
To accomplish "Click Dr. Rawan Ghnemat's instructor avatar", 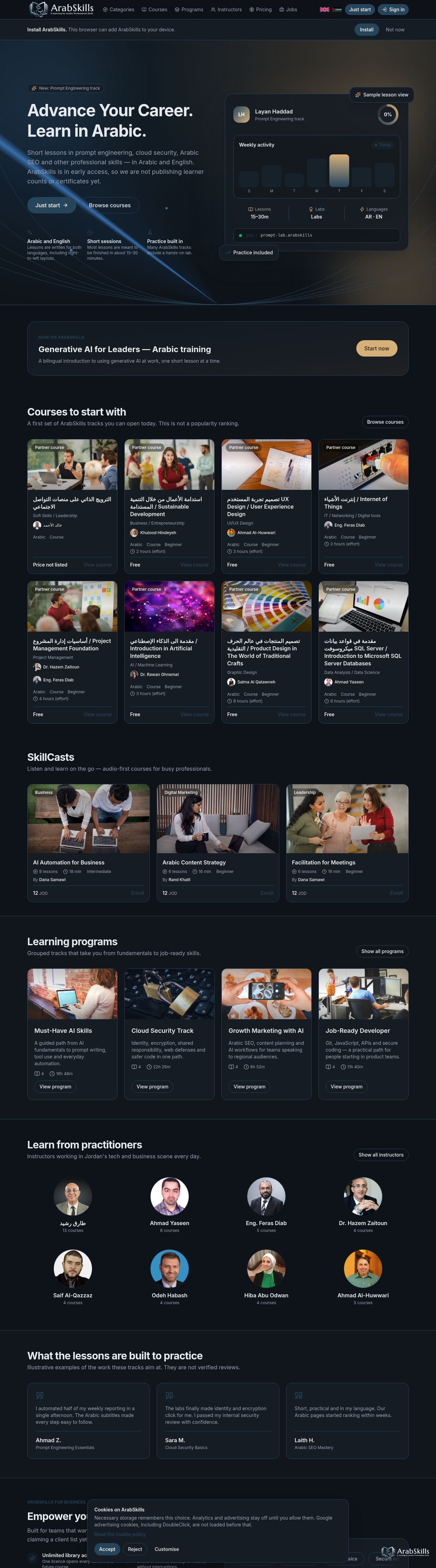I will [x=134, y=675].
